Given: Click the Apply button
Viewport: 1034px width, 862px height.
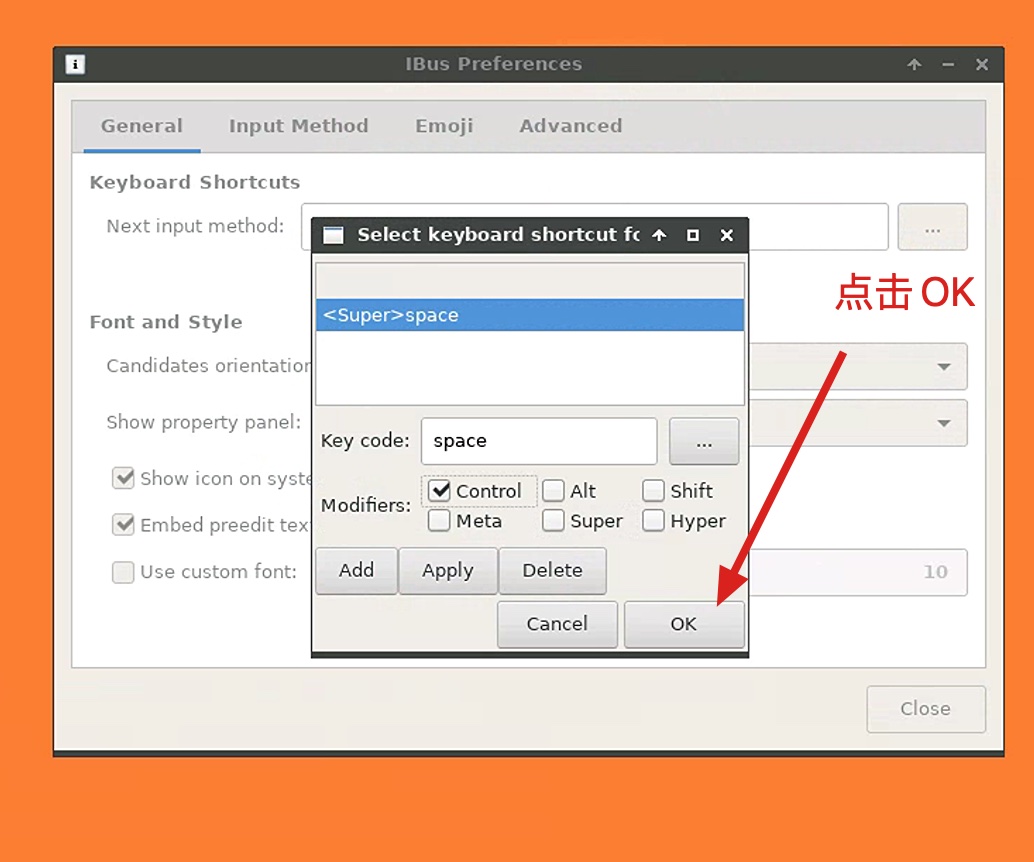Looking at the screenshot, I should pyautogui.click(x=448, y=570).
